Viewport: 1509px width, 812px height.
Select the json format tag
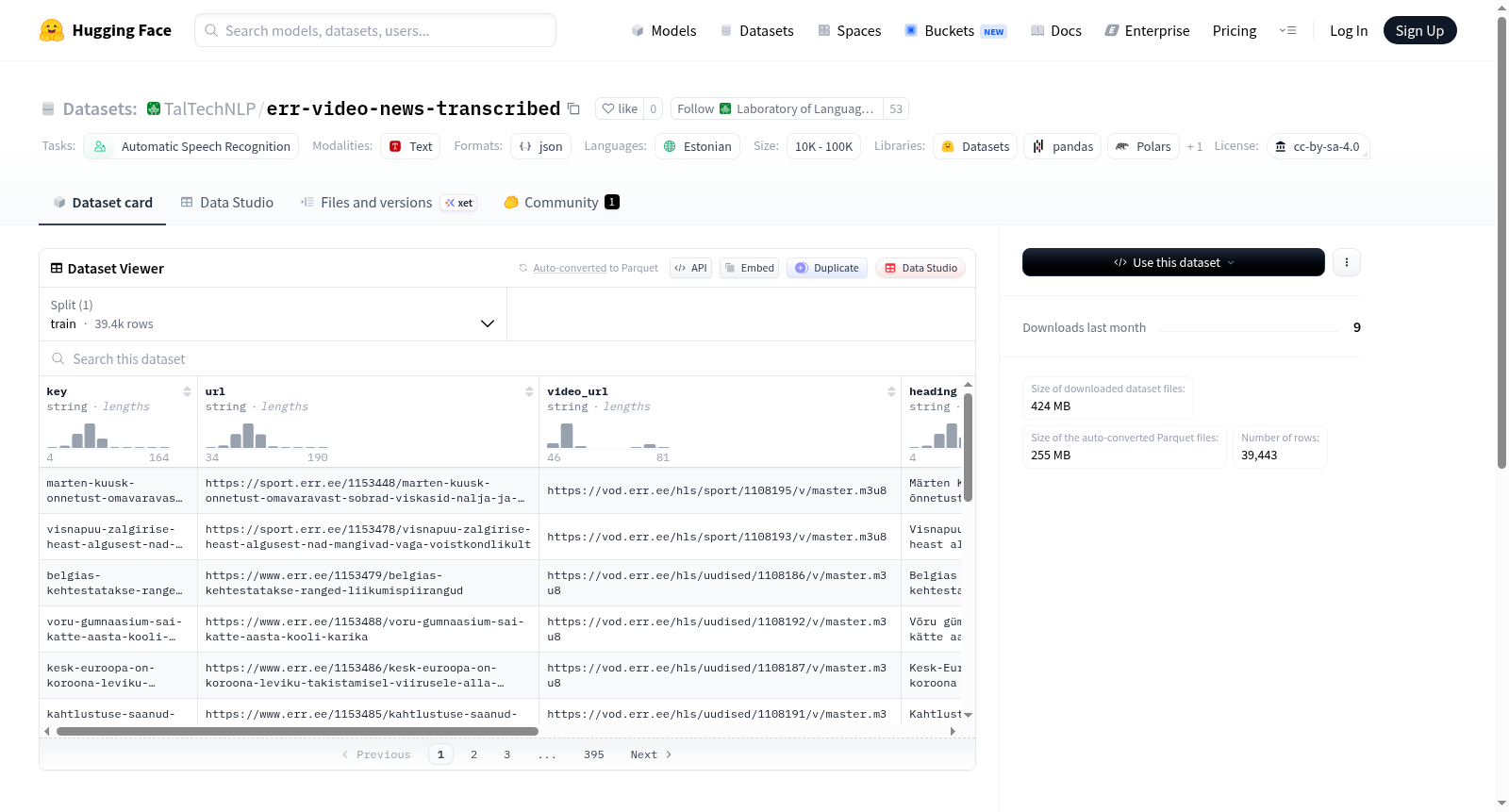click(541, 146)
